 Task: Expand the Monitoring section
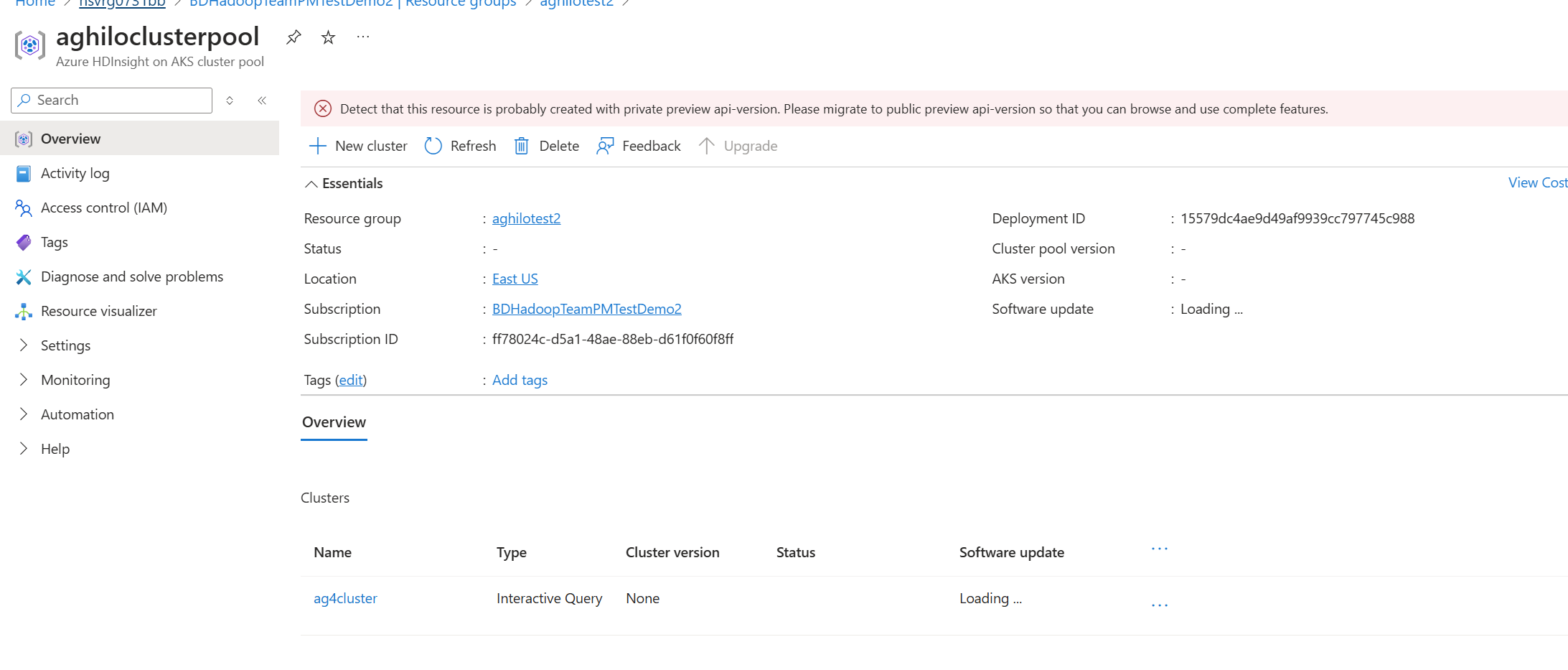24,380
